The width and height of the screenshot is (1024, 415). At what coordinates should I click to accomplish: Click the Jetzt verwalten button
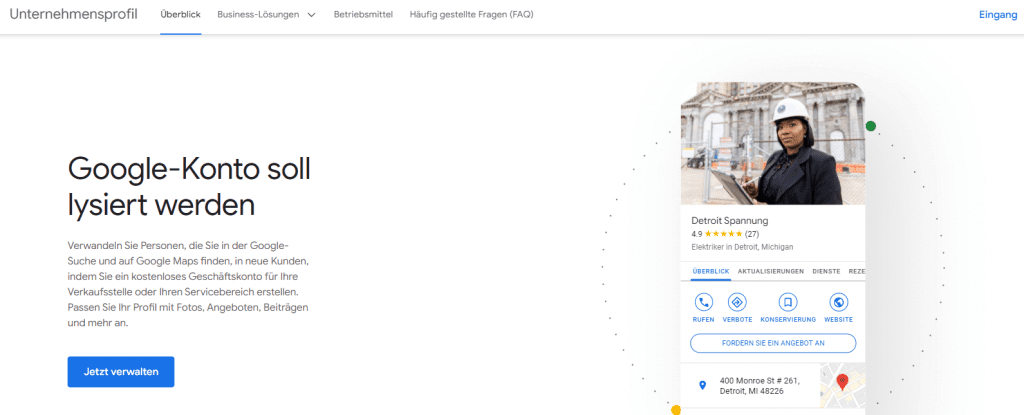121,372
